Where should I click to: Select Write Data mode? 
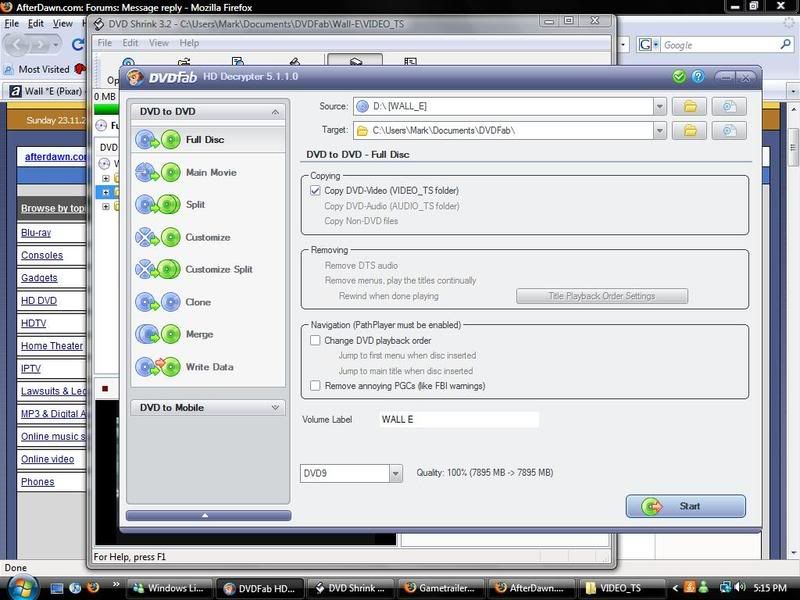[208, 367]
